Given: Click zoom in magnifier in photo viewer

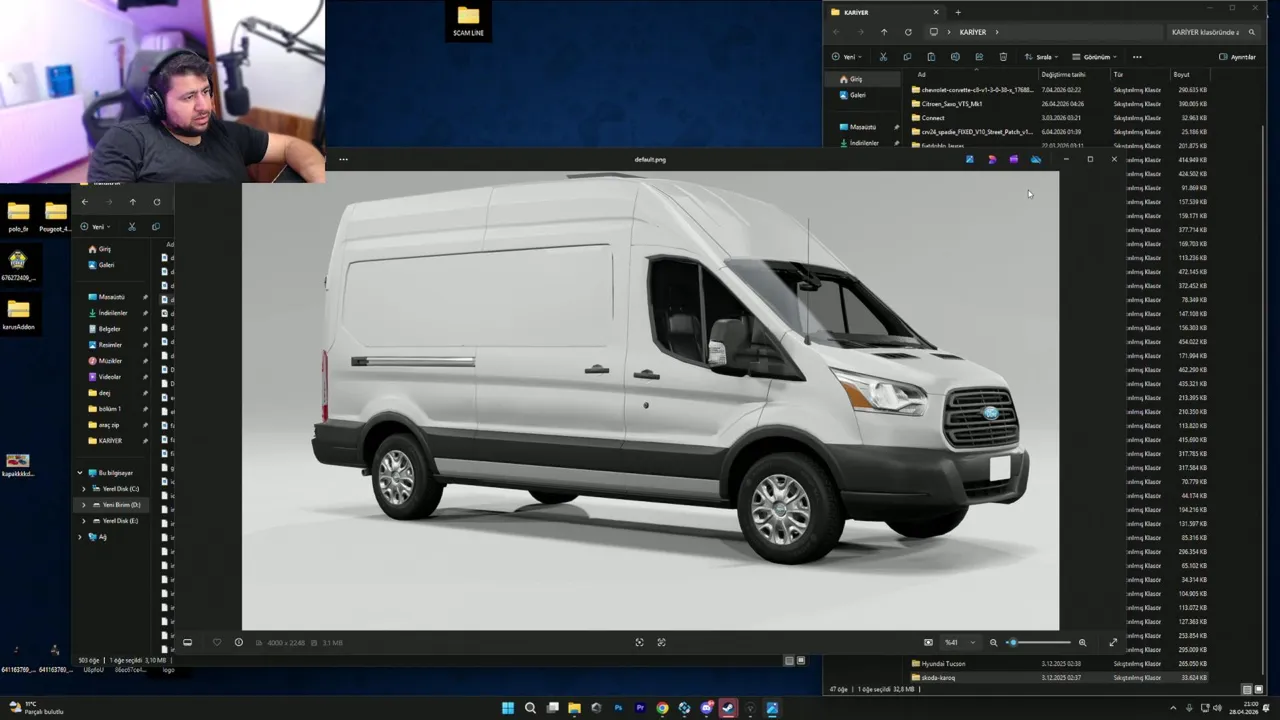Looking at the screenshot, I should [x=1082, y=643].
